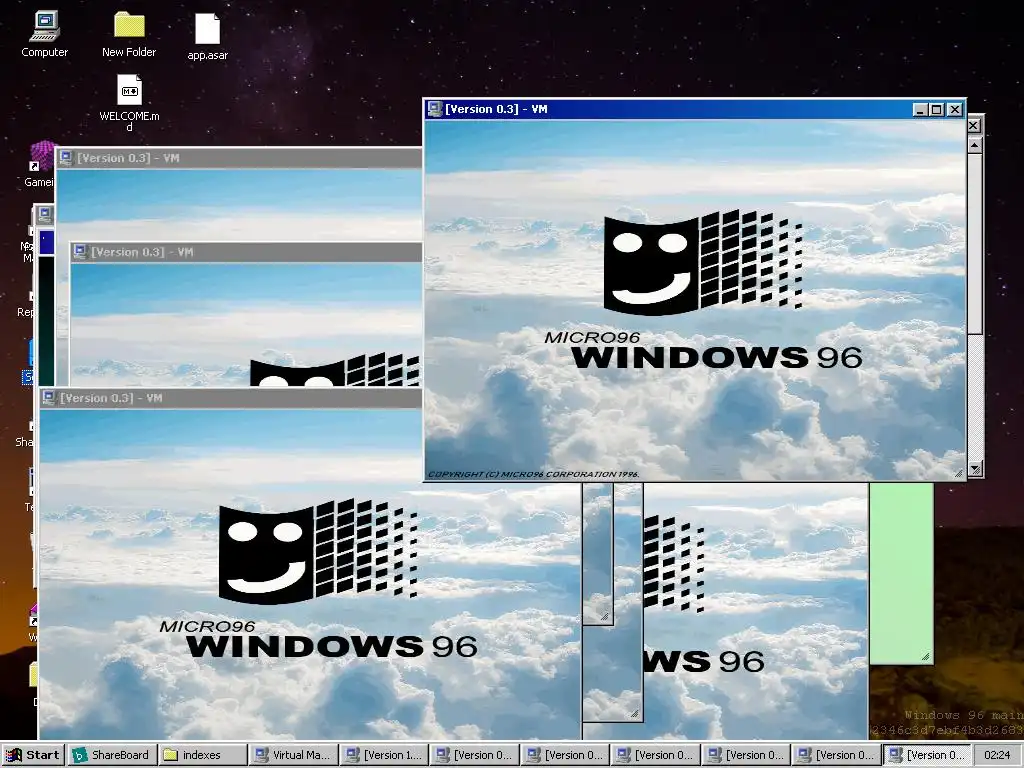The width and height of the screenshot is (1024, 768).
Task: Click the Start button on the taskbar
Action: point(33,755)
